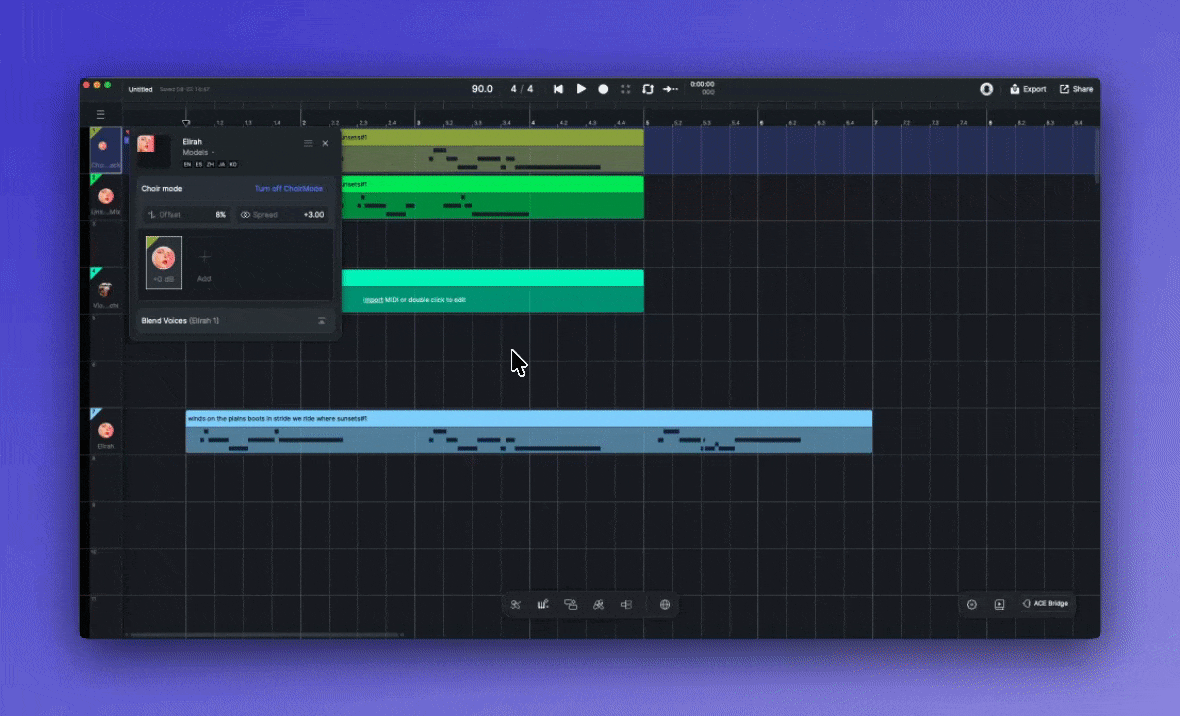Adjust the Spread value field
This screenshot has height=716, width=1180.
point(283,215)
